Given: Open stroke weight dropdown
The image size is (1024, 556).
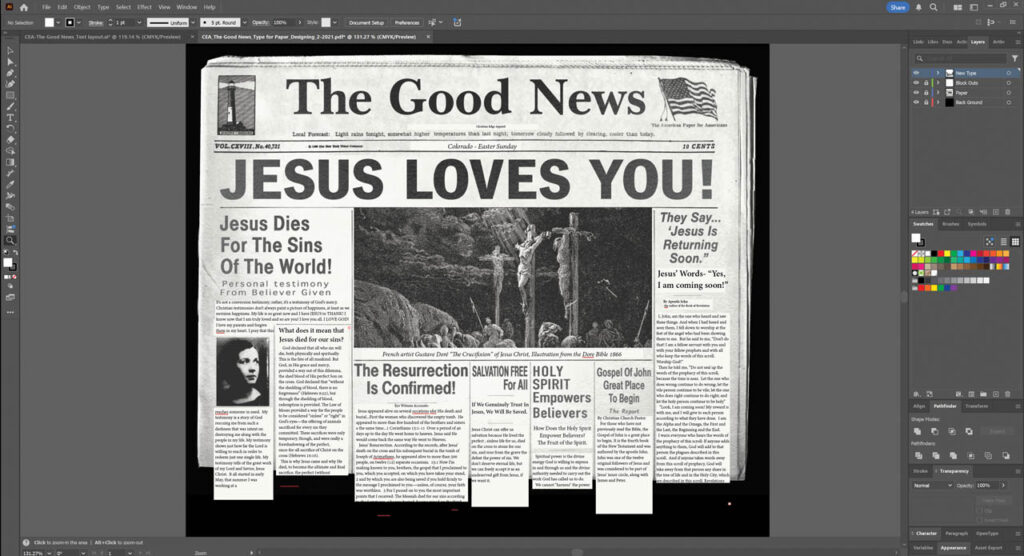Looking at the screenshot, I should click(x=139, y=22).
